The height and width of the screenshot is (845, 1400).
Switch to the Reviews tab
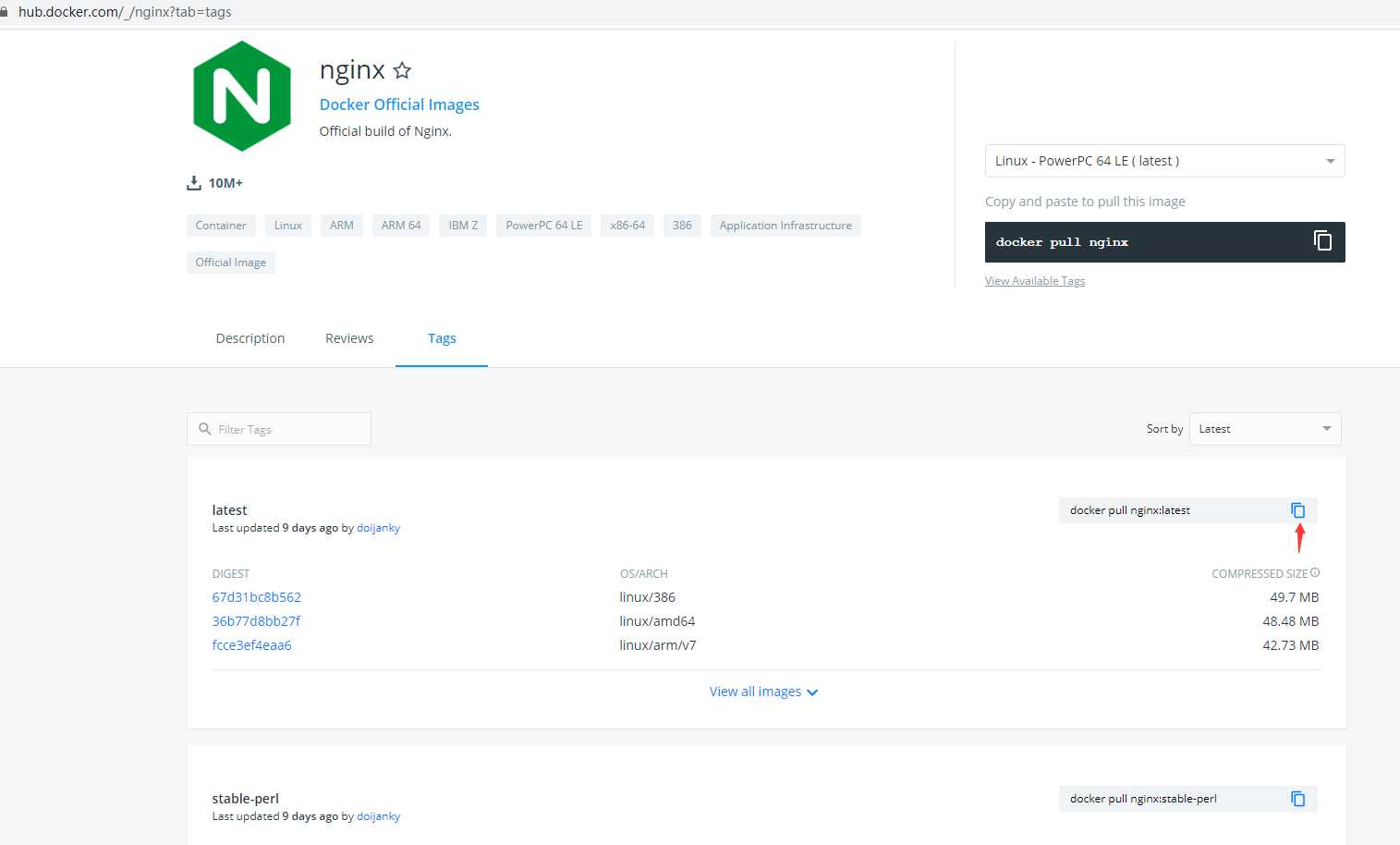point(349,338)
